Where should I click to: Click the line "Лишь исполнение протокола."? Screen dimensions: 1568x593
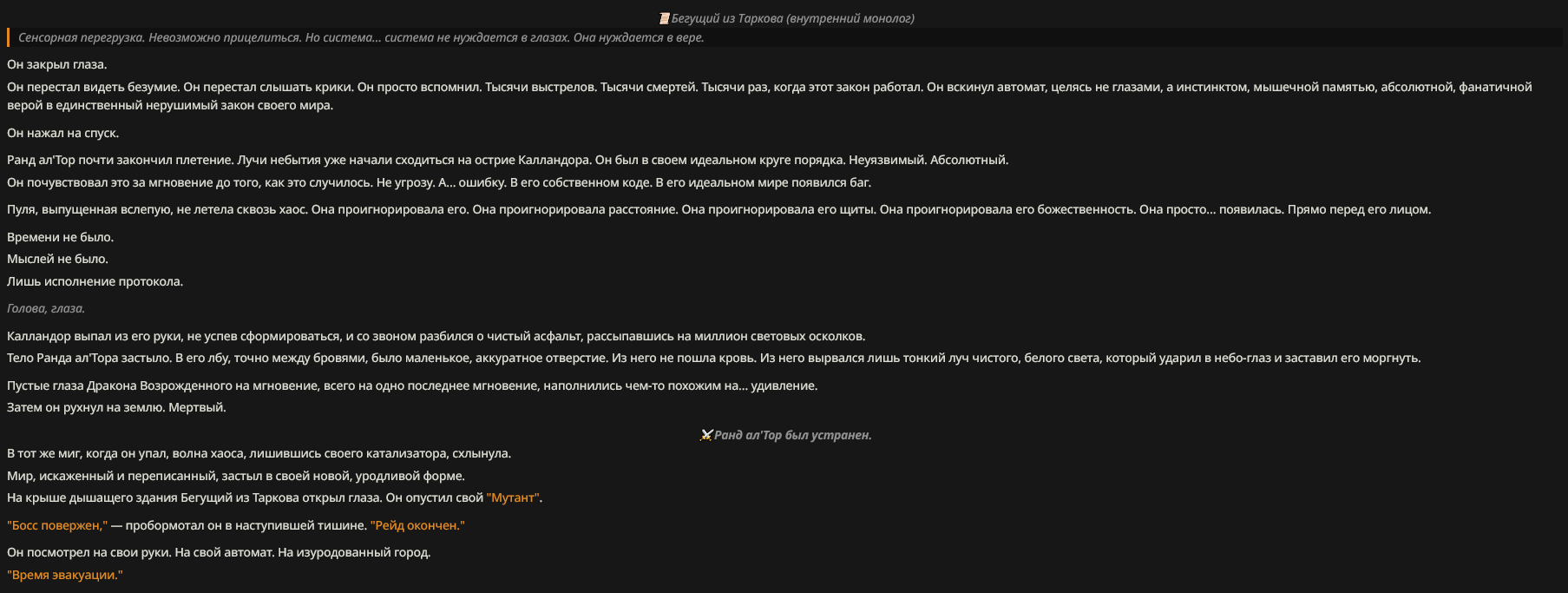coord(95,281)
